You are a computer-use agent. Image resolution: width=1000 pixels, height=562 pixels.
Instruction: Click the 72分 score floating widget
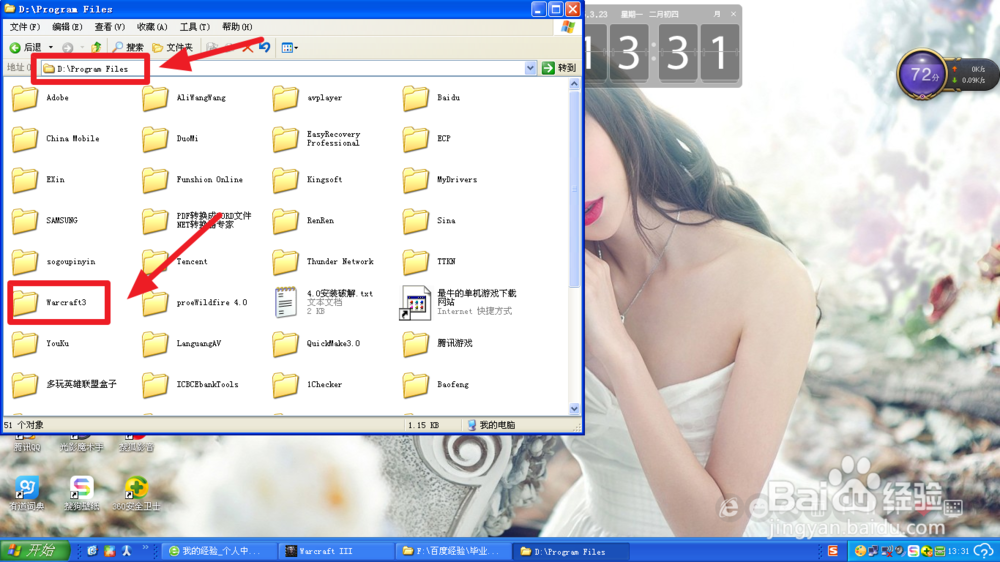click(x=922, y=74)
